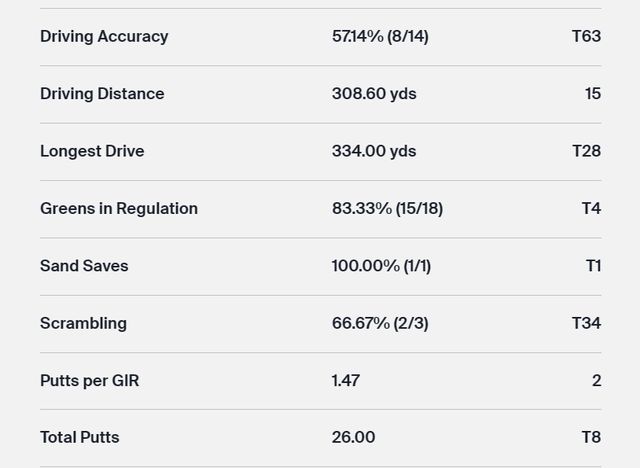Select the Driving Distance row label
640x468 pixels.
pyautogui.click(x=102, y=94)
